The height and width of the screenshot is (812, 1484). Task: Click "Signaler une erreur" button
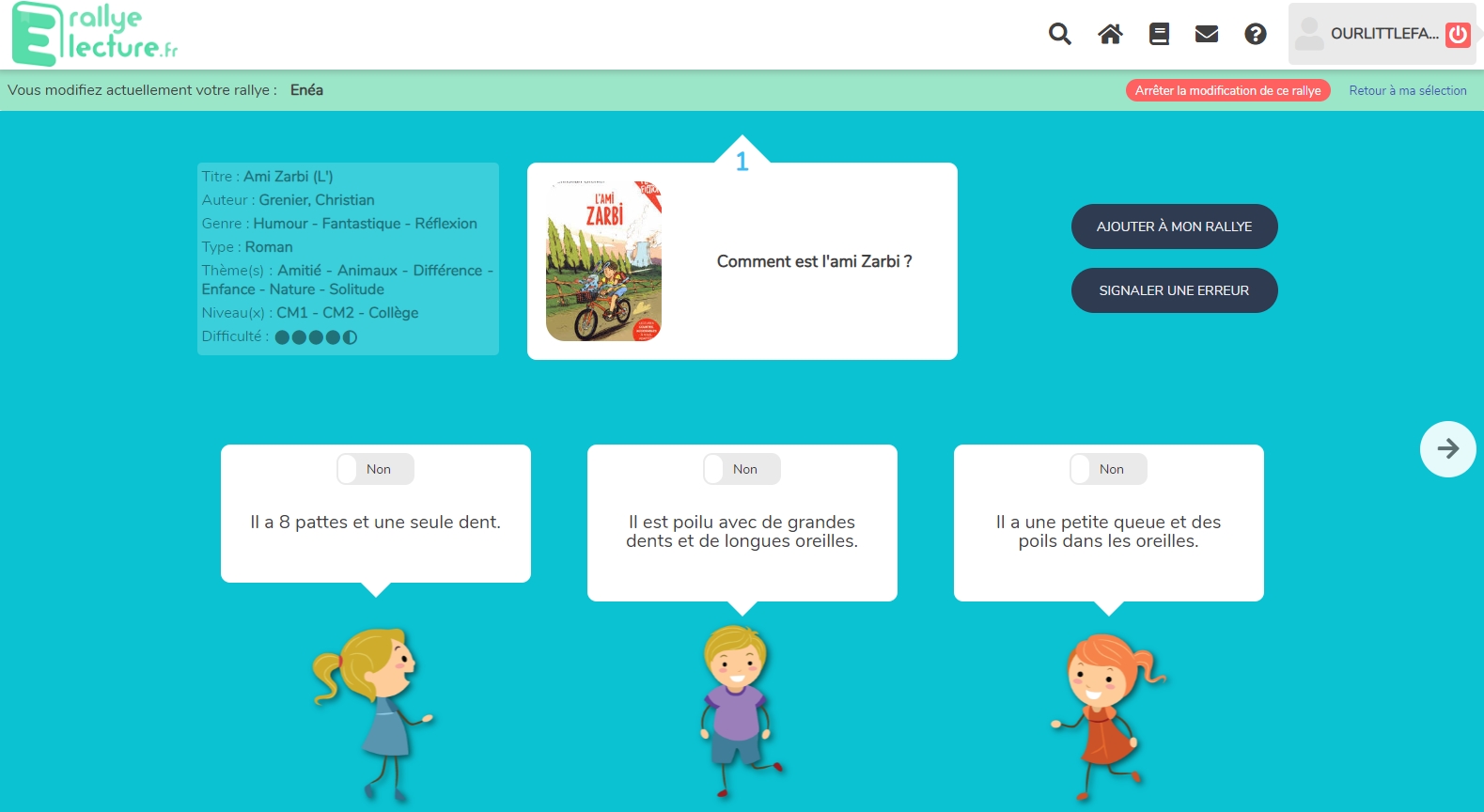point(1174,290)
